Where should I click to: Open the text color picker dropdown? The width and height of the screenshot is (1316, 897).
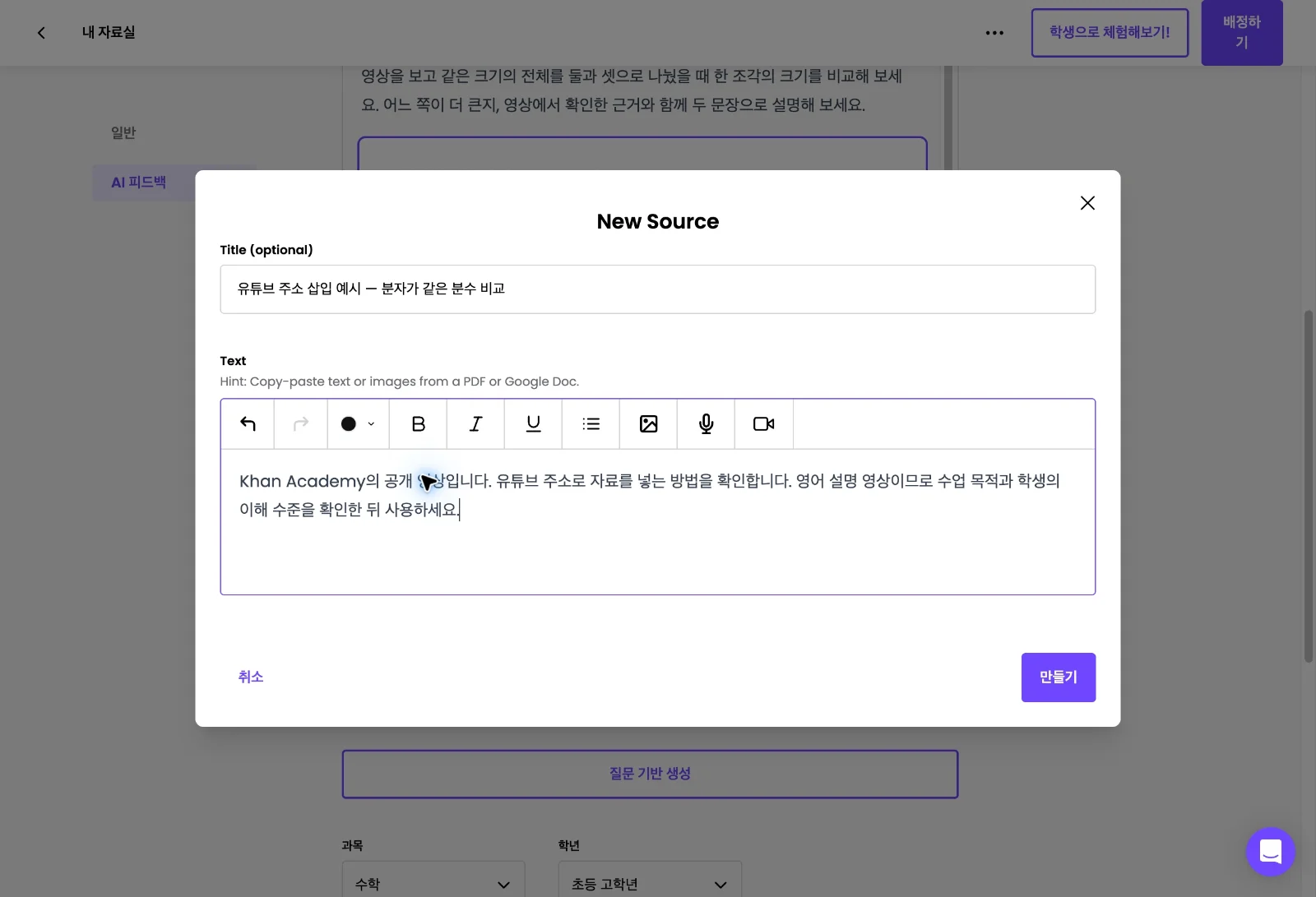tap(359, 424)
